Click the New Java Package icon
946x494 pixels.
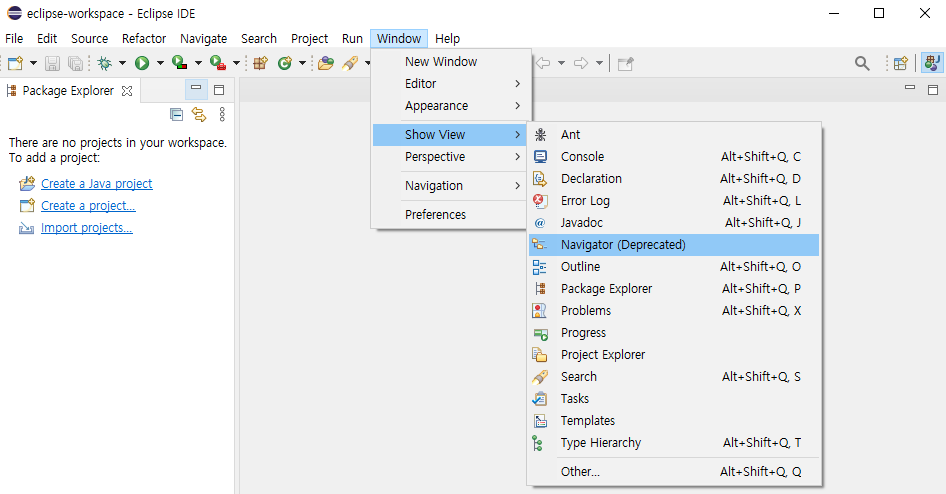[x=261, y=63]
